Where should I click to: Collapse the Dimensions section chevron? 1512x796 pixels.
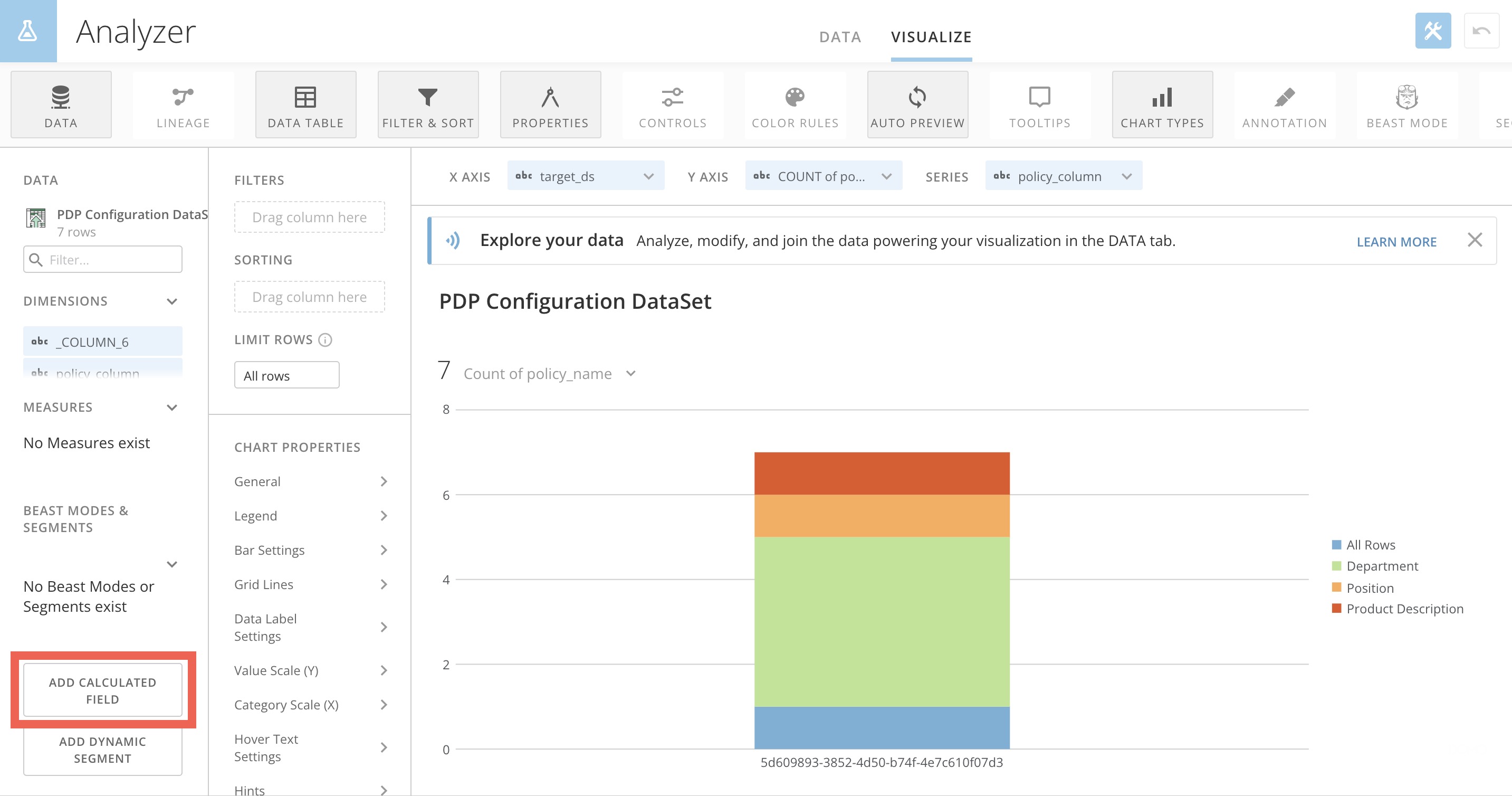172,301
